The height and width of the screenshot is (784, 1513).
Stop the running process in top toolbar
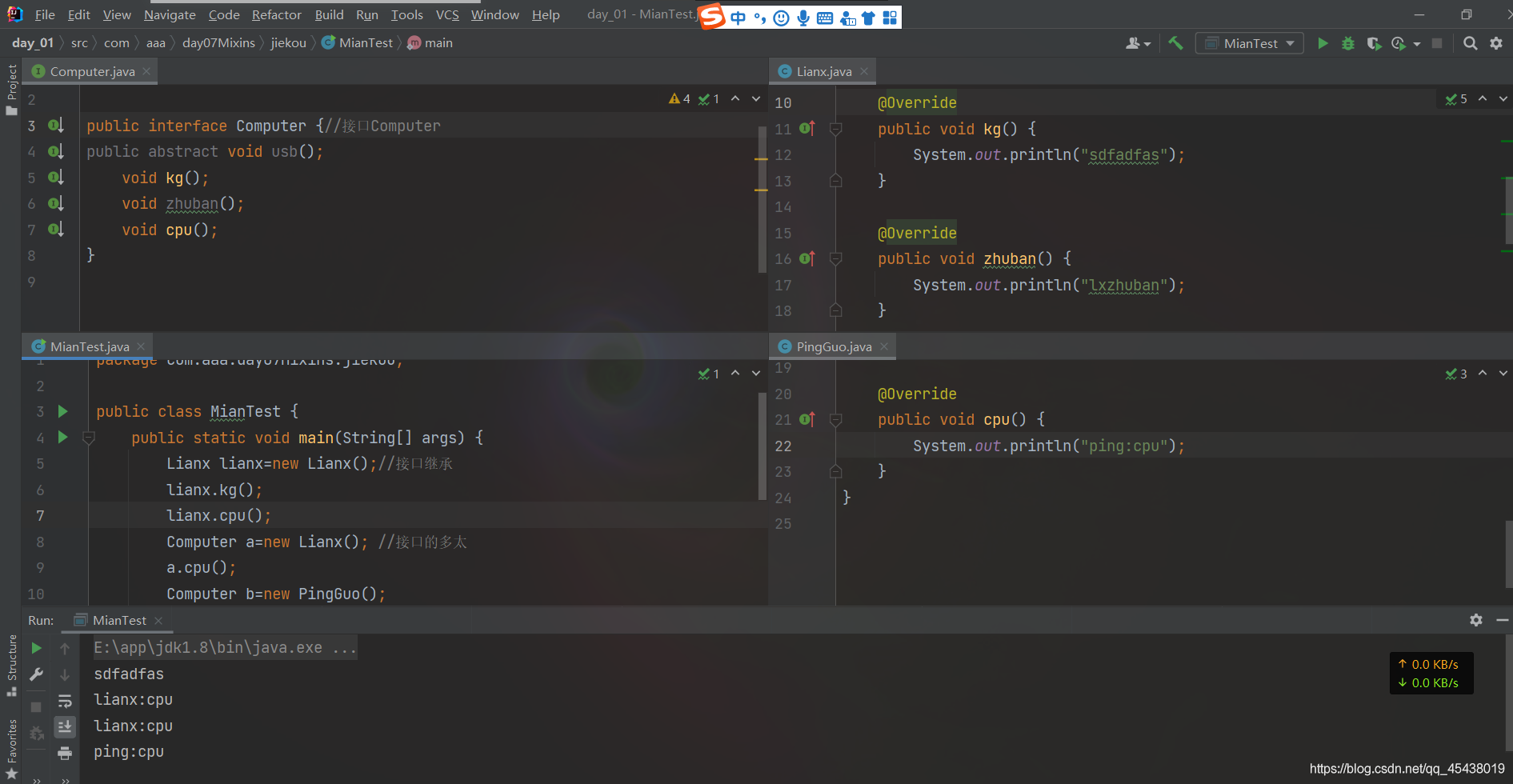pyautogui.click(x=1437, y=43)
